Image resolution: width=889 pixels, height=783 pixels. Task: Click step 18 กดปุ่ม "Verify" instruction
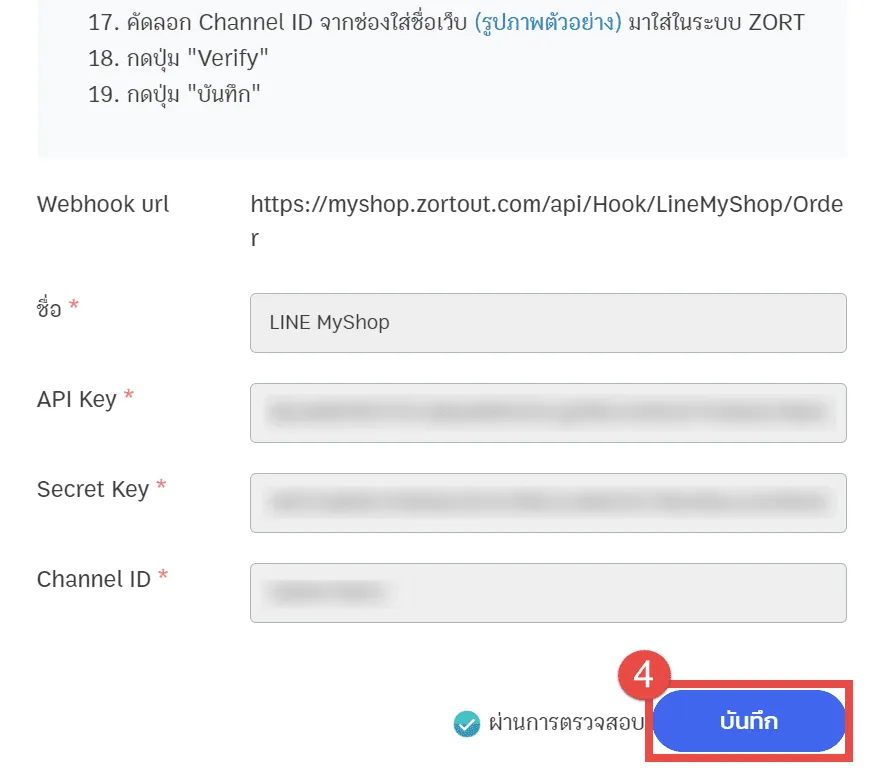[x=179, y=58]
